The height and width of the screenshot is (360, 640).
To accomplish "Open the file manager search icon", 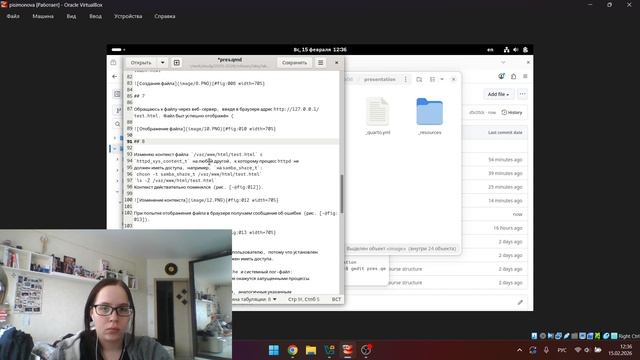I will coord(419,79).
